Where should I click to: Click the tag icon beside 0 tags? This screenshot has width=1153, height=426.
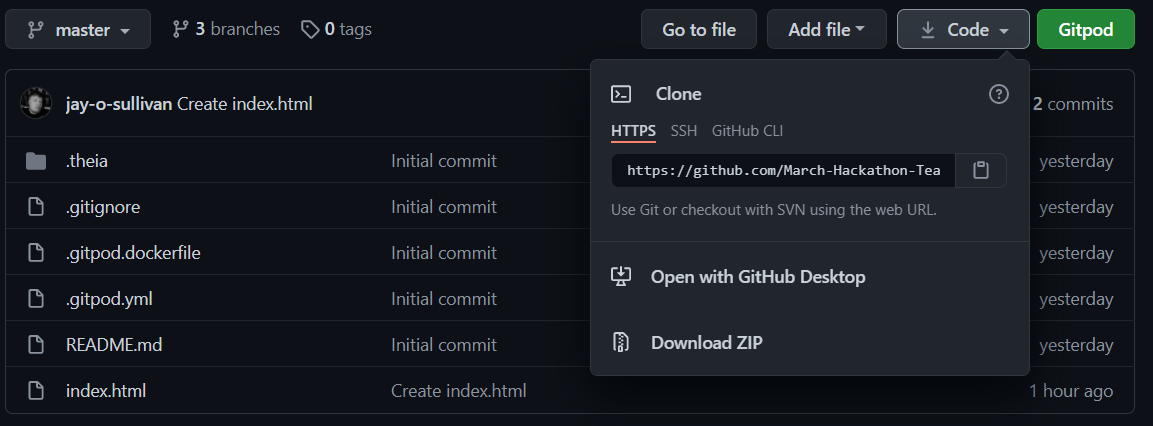pyautogui.click(x=310, y=29)
